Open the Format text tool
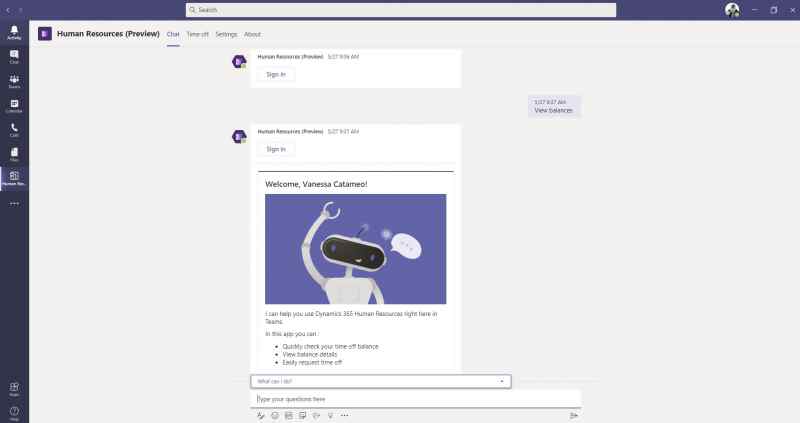 coord(261,416)
